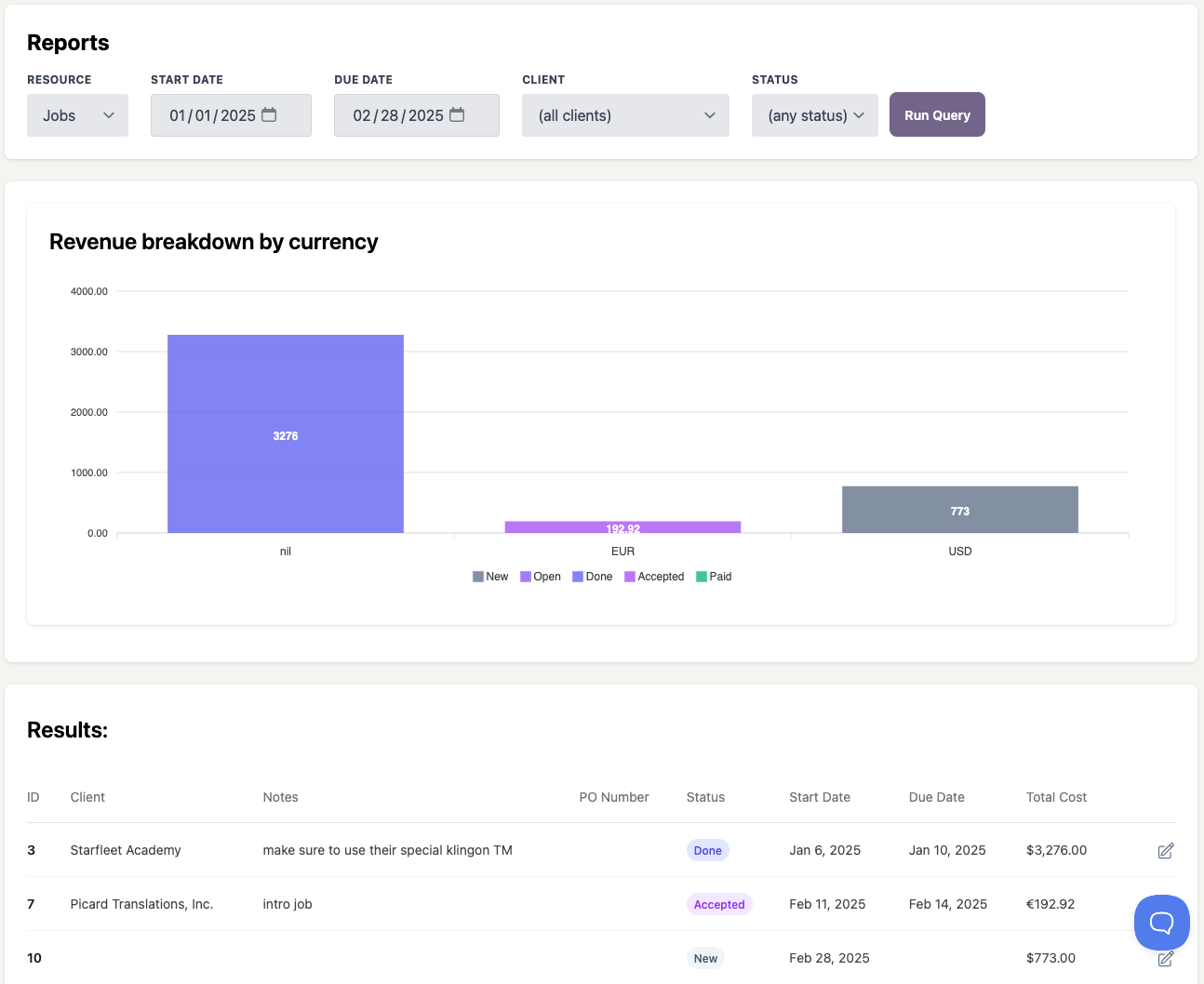Viewport: 1204px width, 984px height.
Task: Select the nil currency bar in the chart
Action: point(285,433)
